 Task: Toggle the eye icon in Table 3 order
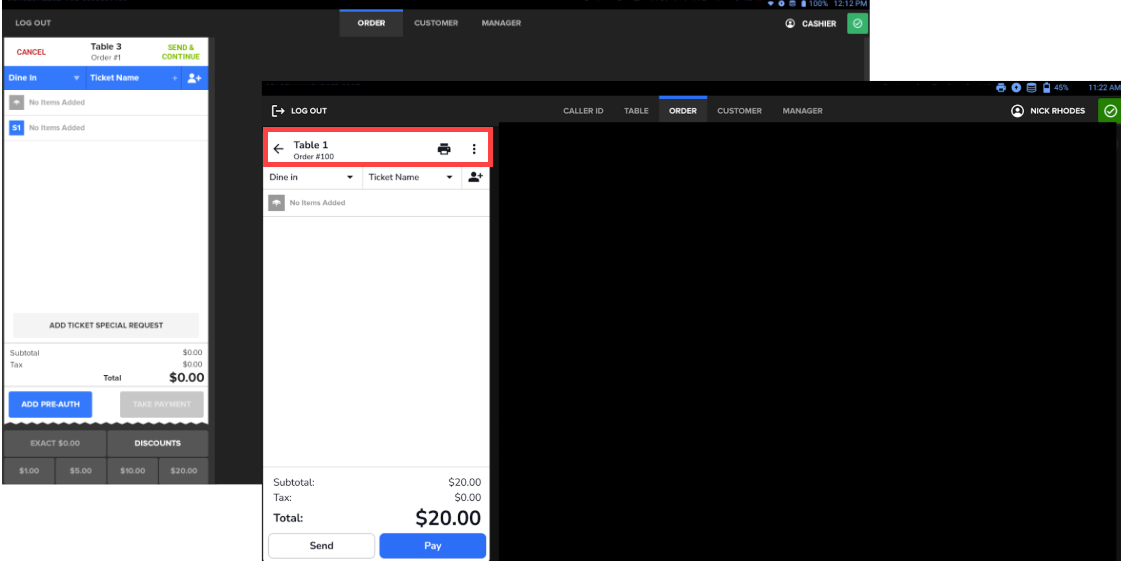(17, 102)
